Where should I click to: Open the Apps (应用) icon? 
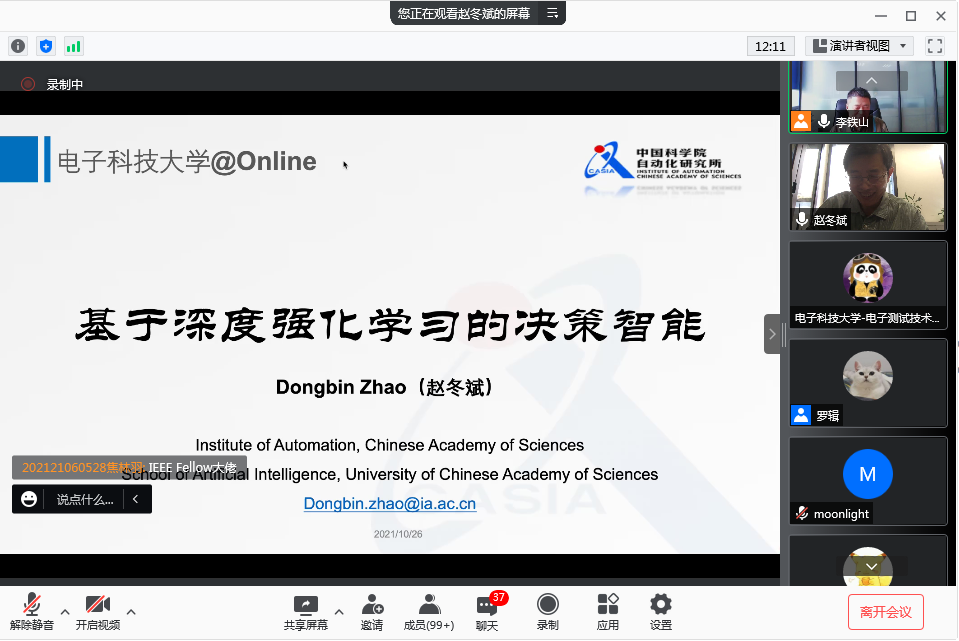[608, 611]
